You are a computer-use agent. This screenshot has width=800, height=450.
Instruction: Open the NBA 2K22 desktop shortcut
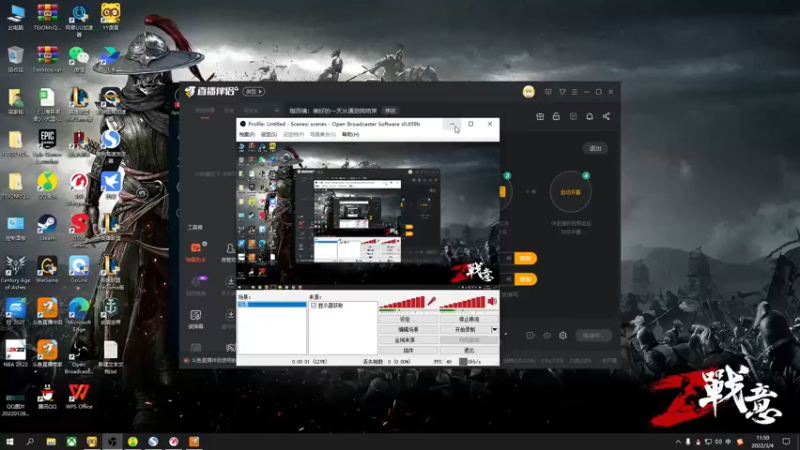click(16, 353)
